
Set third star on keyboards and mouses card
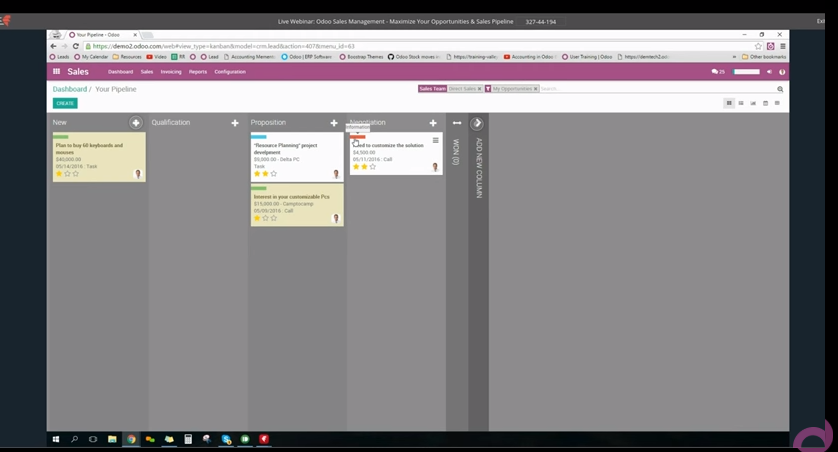pos(76,174)
